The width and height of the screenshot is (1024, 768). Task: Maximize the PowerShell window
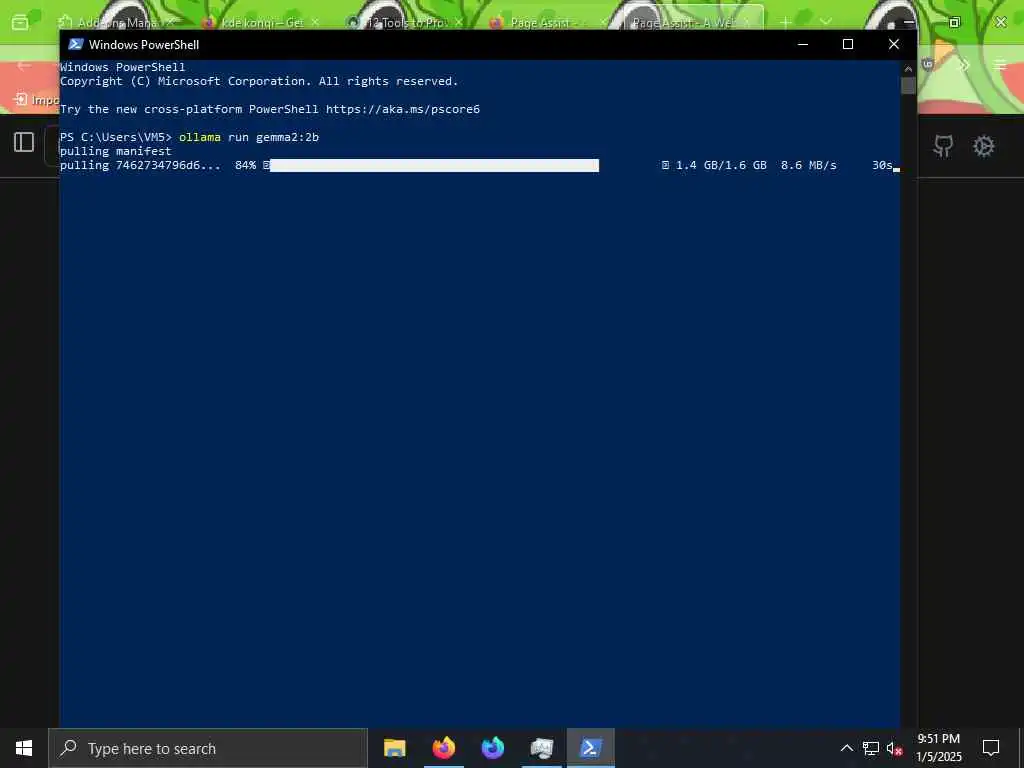(x=848, y=44)
